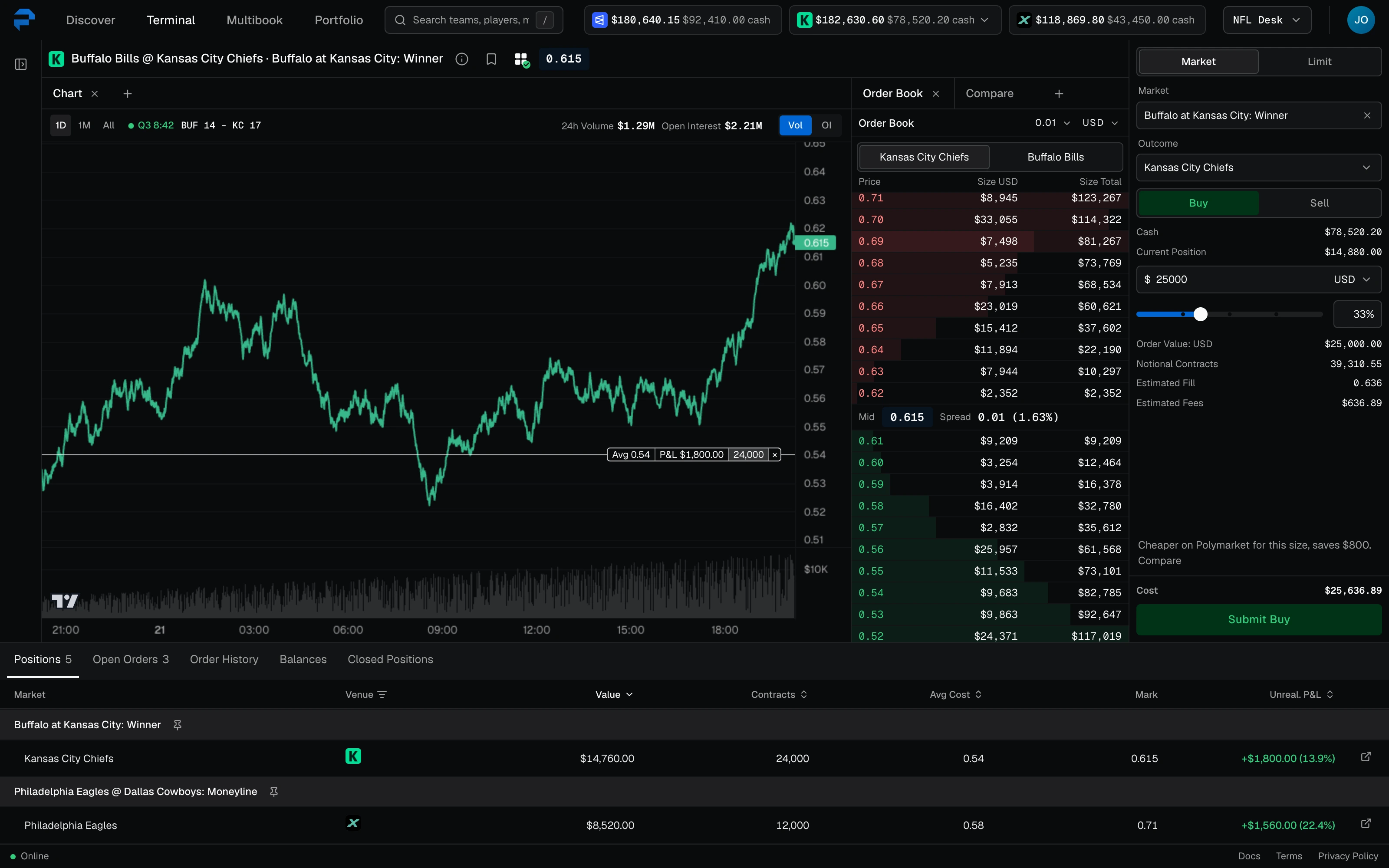Click the app logo in top-left corner
The height and width of the screenshot is (868, 1389).
click(x=23, y=20)
